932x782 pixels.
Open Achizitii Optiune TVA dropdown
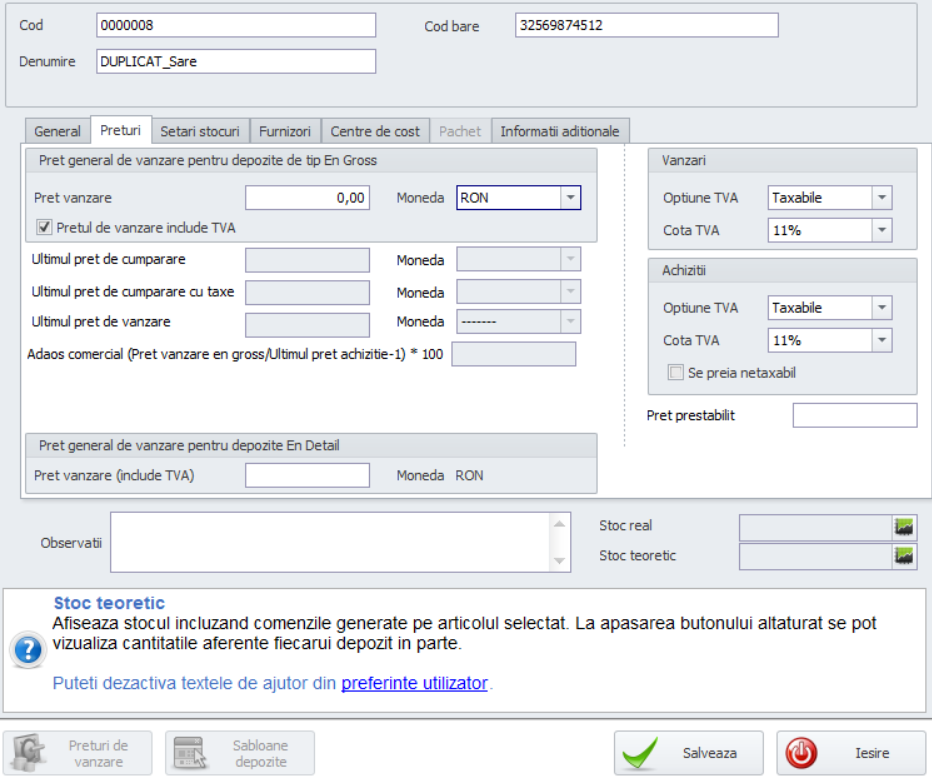[x=881, y=308]
